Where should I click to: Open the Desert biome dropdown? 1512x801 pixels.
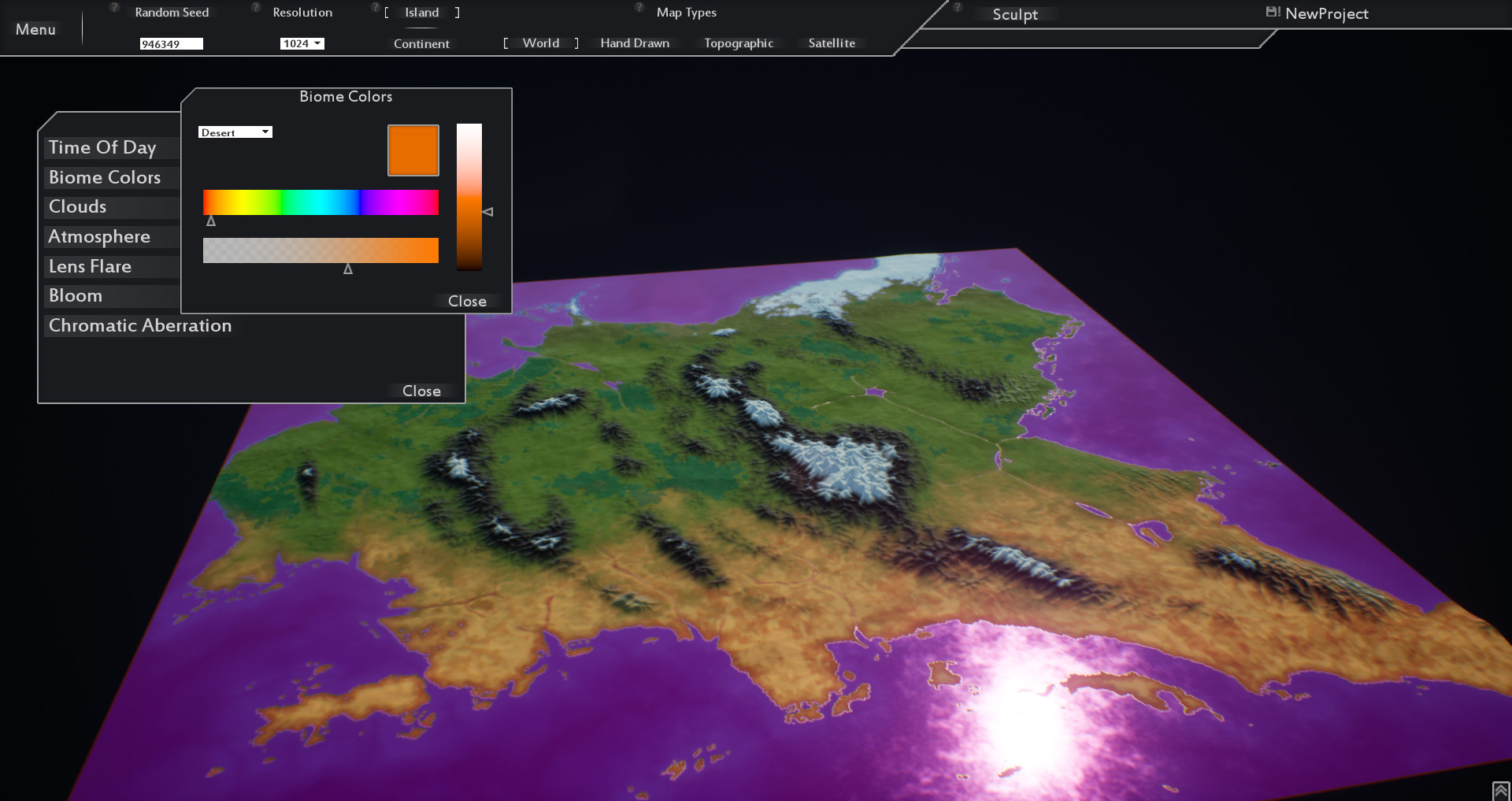(x=235, y=132)
